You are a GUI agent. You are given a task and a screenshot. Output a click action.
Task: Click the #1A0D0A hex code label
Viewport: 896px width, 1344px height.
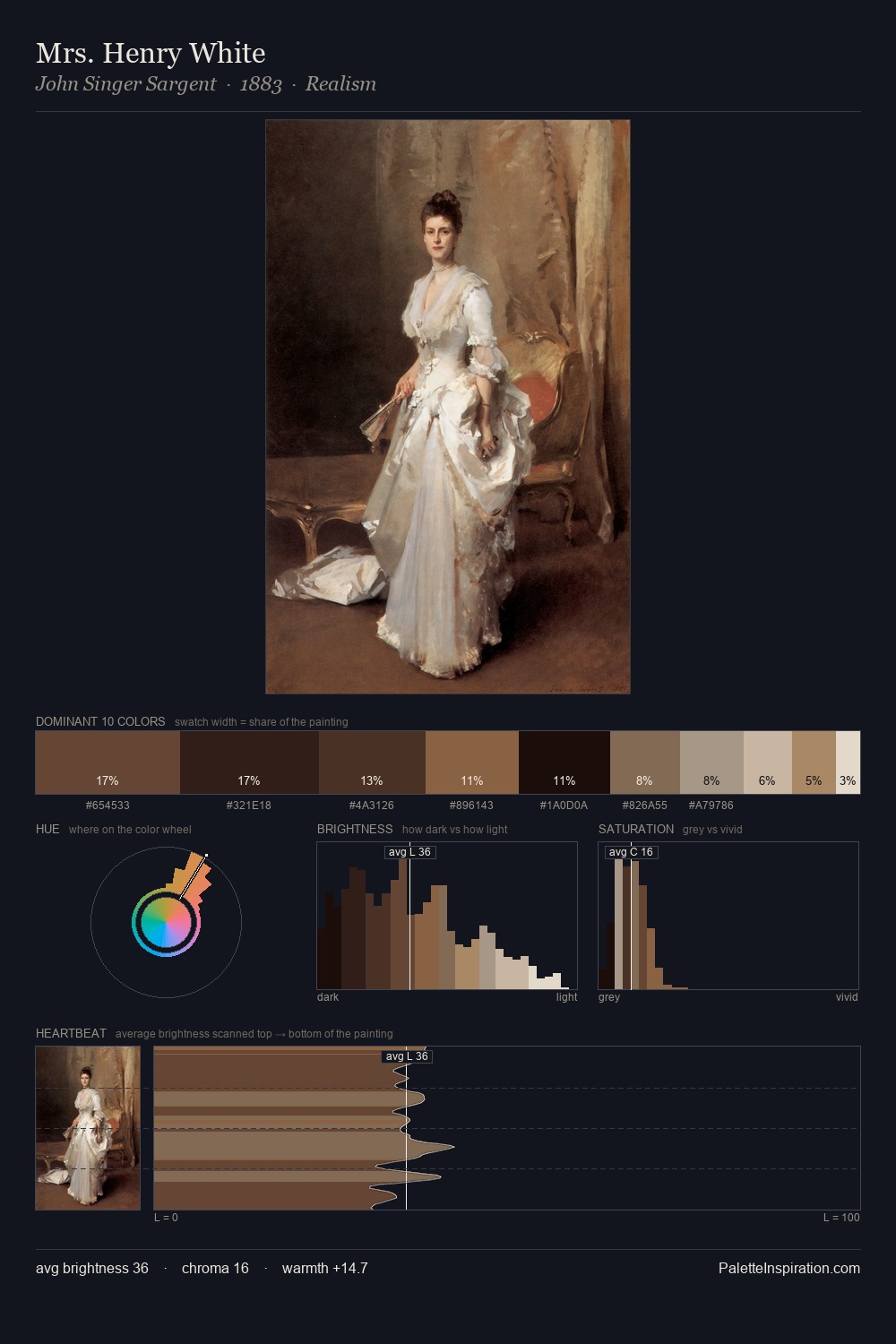[564, 806]
